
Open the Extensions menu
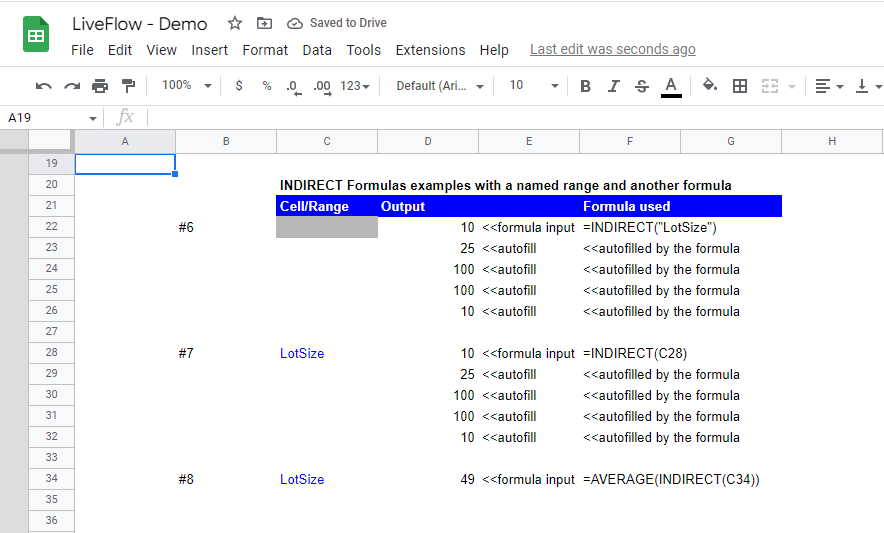coord(430,50)
